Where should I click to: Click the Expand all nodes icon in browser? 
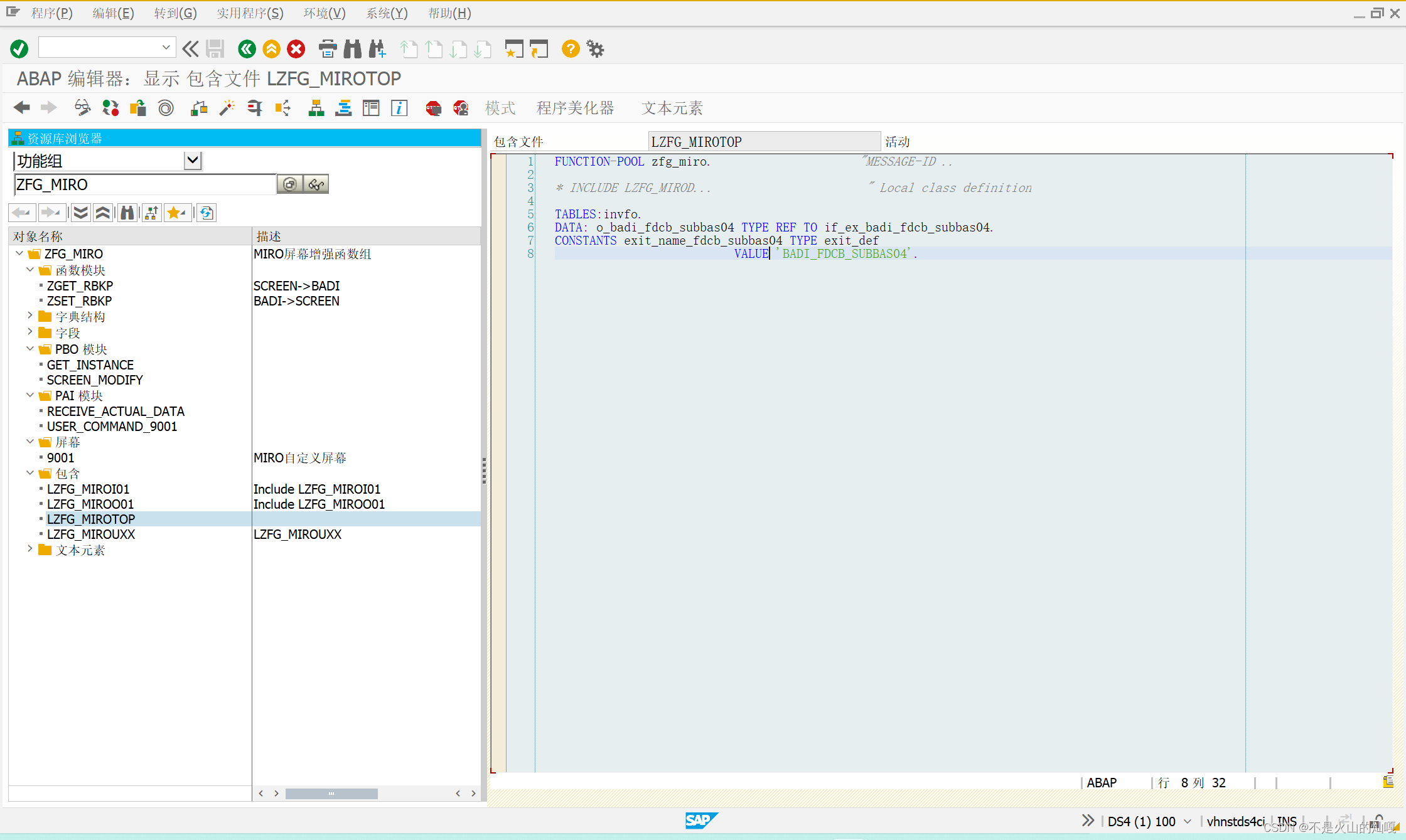point(80,213)
